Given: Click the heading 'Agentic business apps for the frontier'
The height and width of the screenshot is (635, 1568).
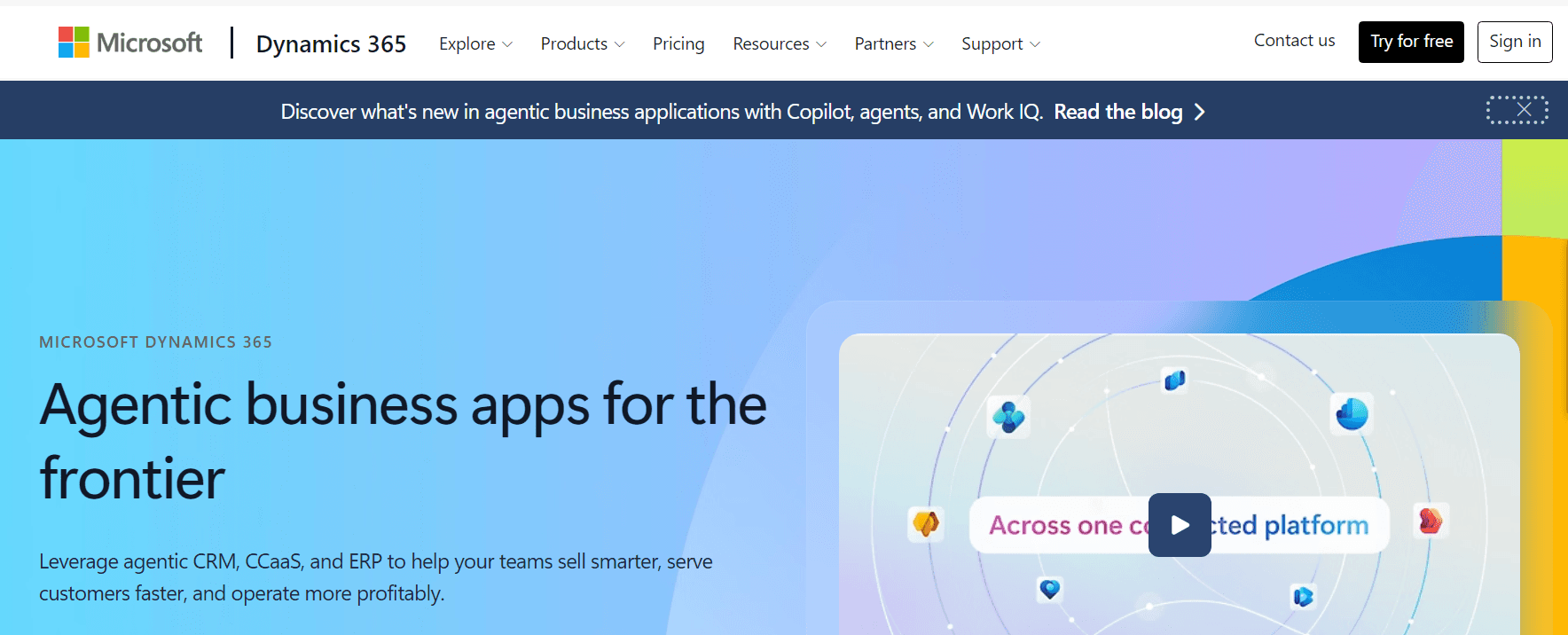Looking at the screenshot, I should coord(404,441).
